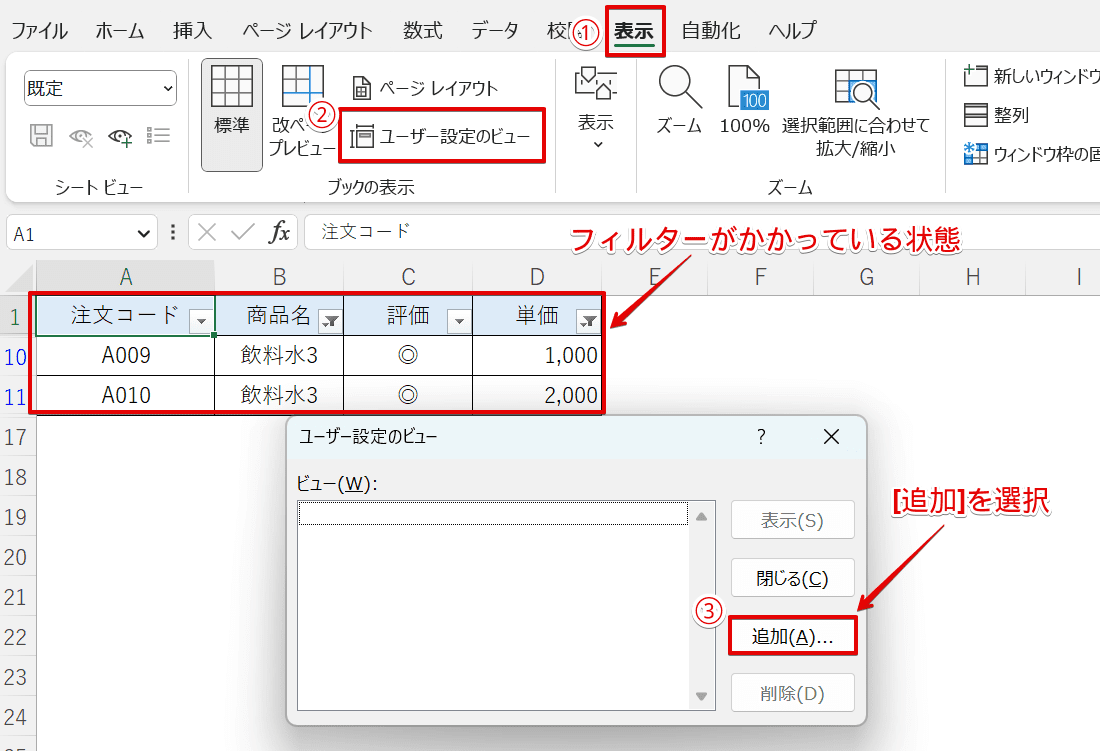Click the list scroll up arrow
1100x751 pixels.
[x=702, y=517]
